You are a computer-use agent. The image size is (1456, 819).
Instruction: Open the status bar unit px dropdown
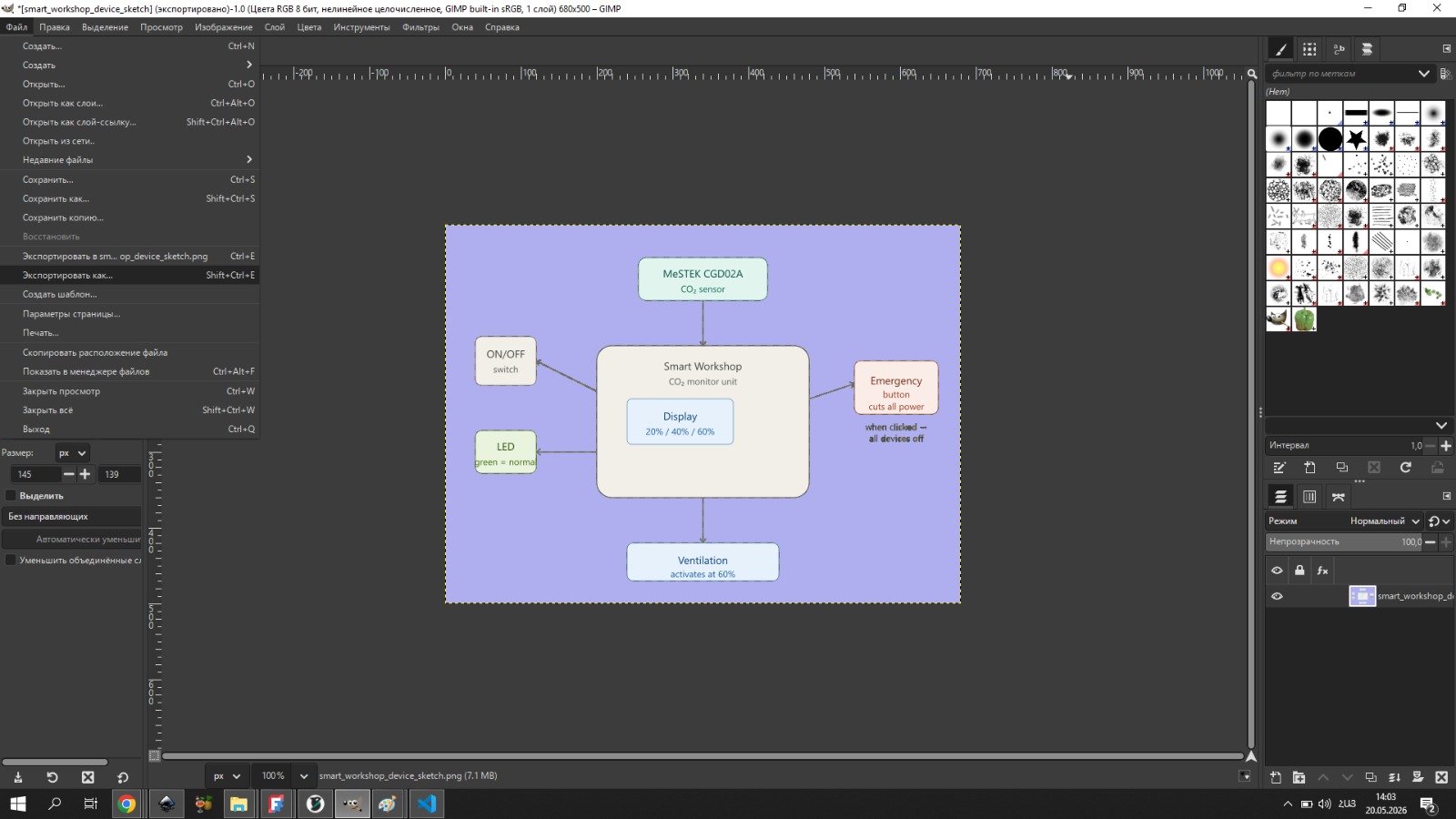(227, 776)
